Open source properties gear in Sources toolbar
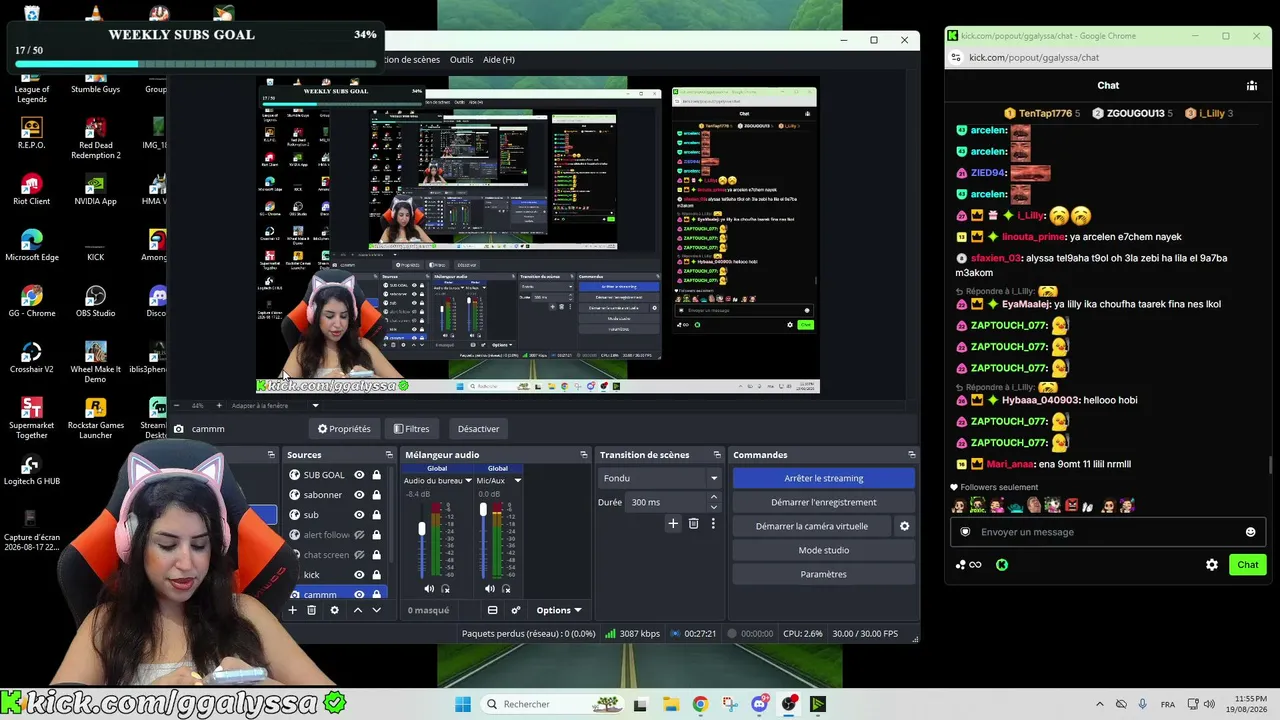 [x=334, y=610]
